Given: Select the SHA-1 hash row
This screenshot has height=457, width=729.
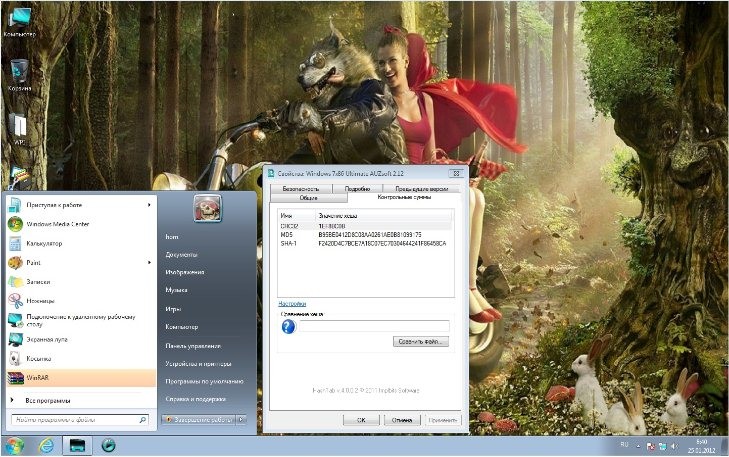Looking at the screenshot, I should click(365, 243).
